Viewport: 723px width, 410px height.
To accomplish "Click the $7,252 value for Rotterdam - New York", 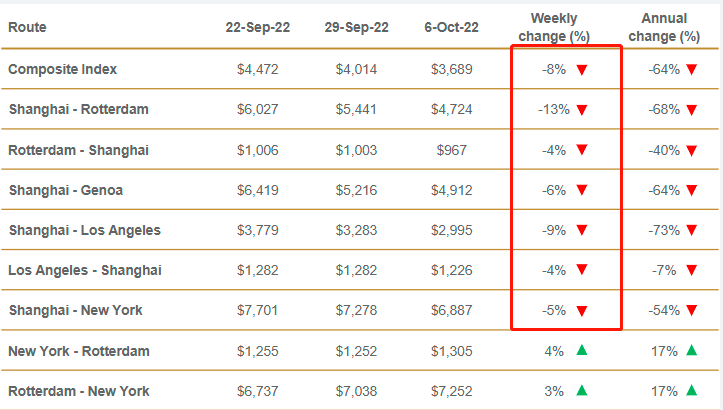I will pyautogui.click(x=454, y=390).
